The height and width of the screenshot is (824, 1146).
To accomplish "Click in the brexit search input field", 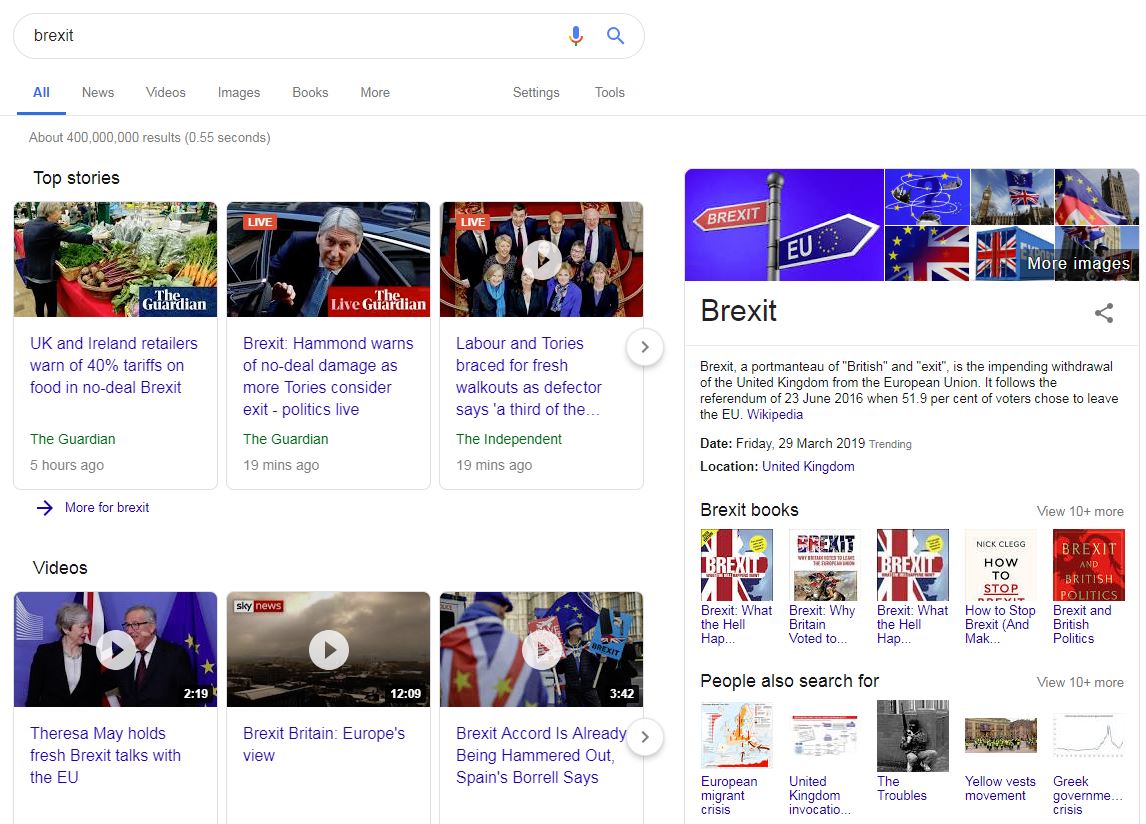I will tap(292, 35).
